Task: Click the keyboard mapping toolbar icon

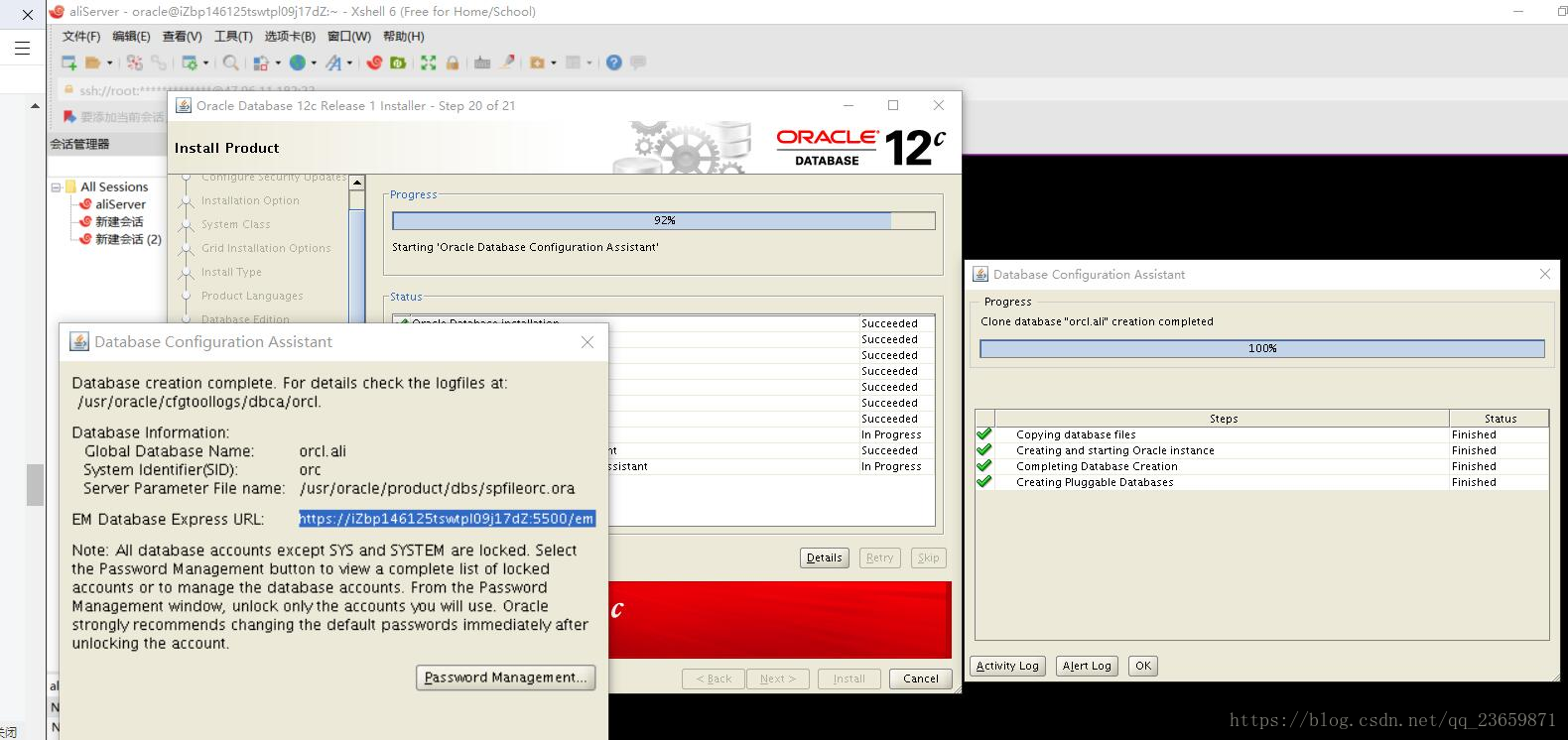Action: [x=482, y=62]
